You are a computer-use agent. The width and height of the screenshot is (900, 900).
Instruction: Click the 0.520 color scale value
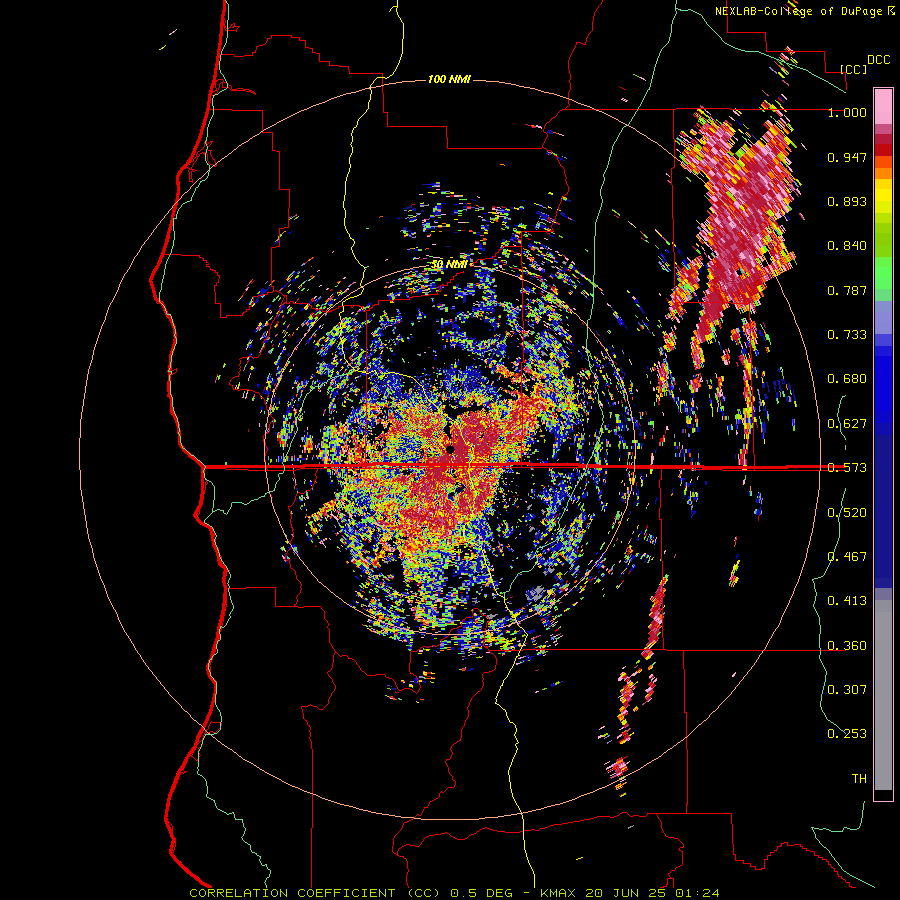(x=847, y=513)
